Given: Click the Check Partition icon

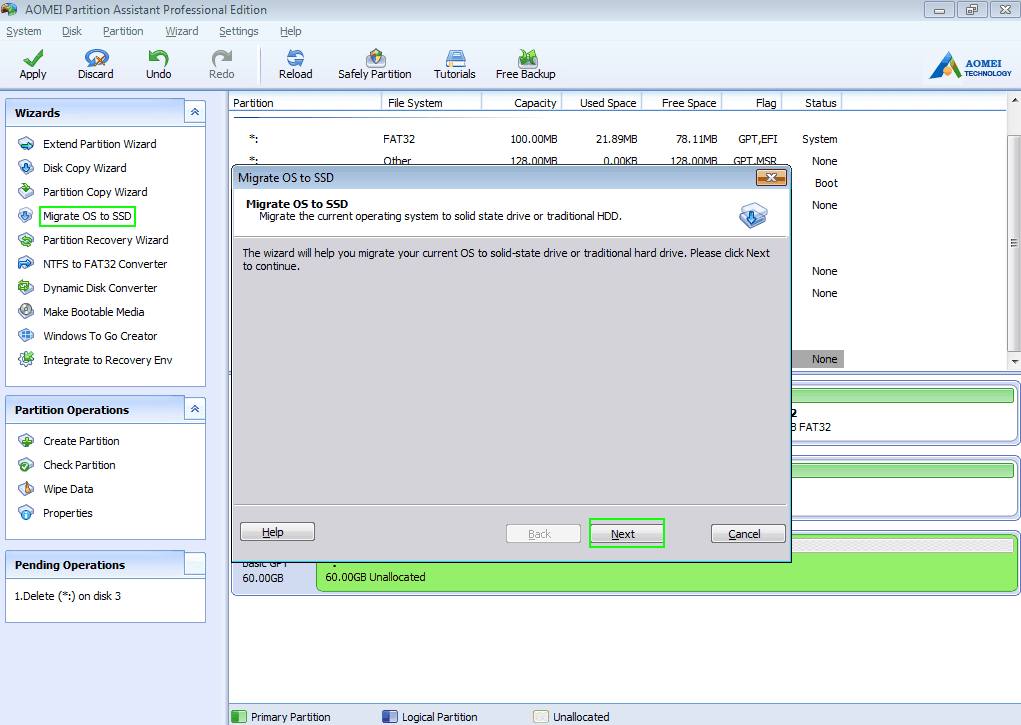Looking at the screenshot, I should [26, 465].
